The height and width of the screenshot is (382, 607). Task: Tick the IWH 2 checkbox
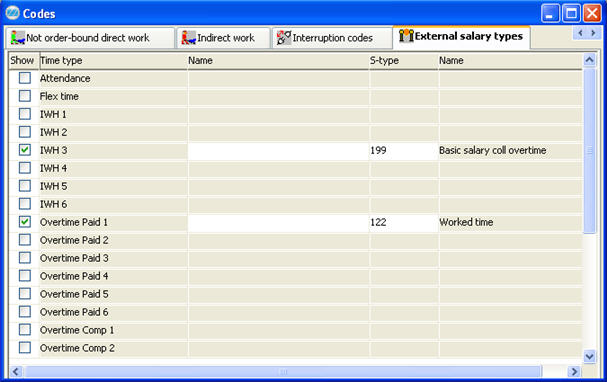[25, 132]
